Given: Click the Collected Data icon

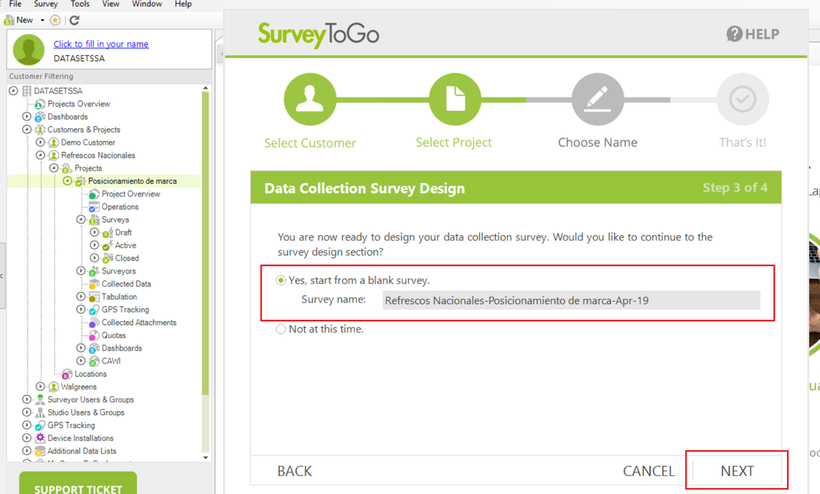Looking at the screenshot, I should (x=94, y=284).
